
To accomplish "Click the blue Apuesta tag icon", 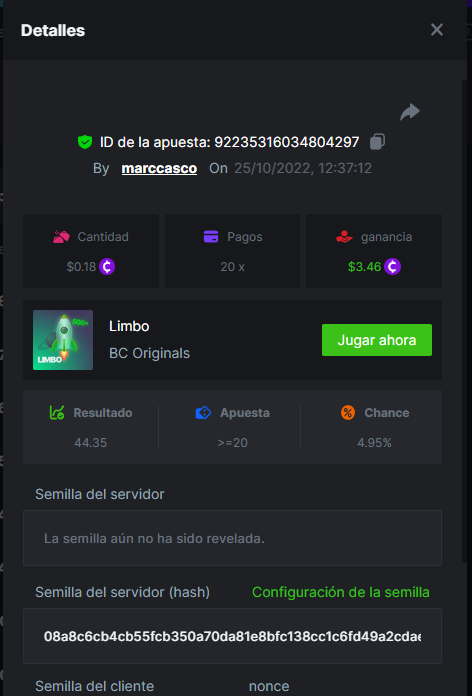I will pyautogui.click(x=203, y=413).
